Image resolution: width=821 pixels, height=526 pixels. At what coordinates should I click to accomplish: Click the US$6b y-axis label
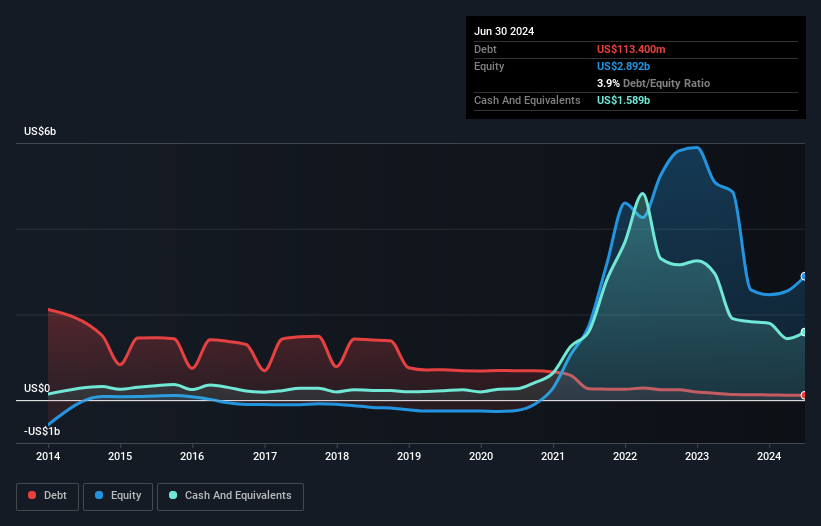[40, 131]
